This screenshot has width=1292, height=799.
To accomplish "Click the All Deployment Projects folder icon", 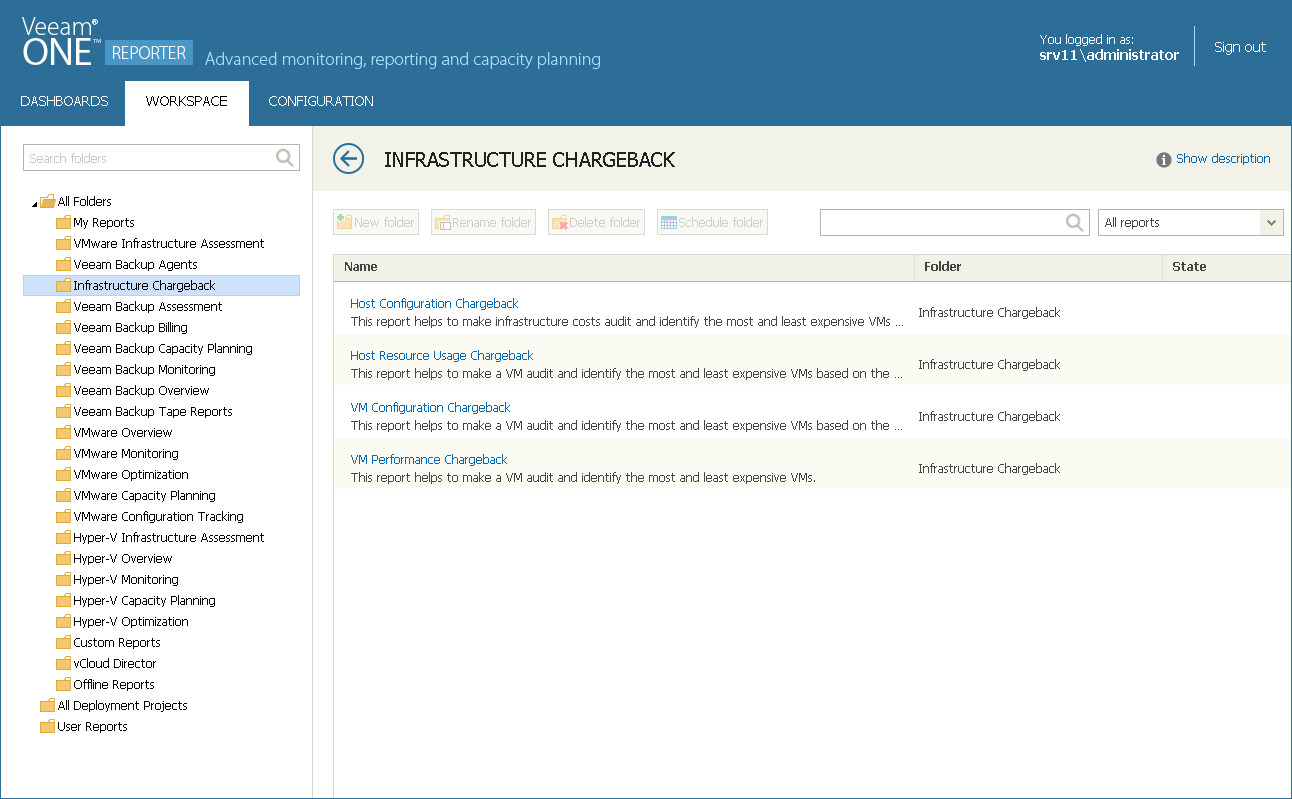I will tap(48, 705).
